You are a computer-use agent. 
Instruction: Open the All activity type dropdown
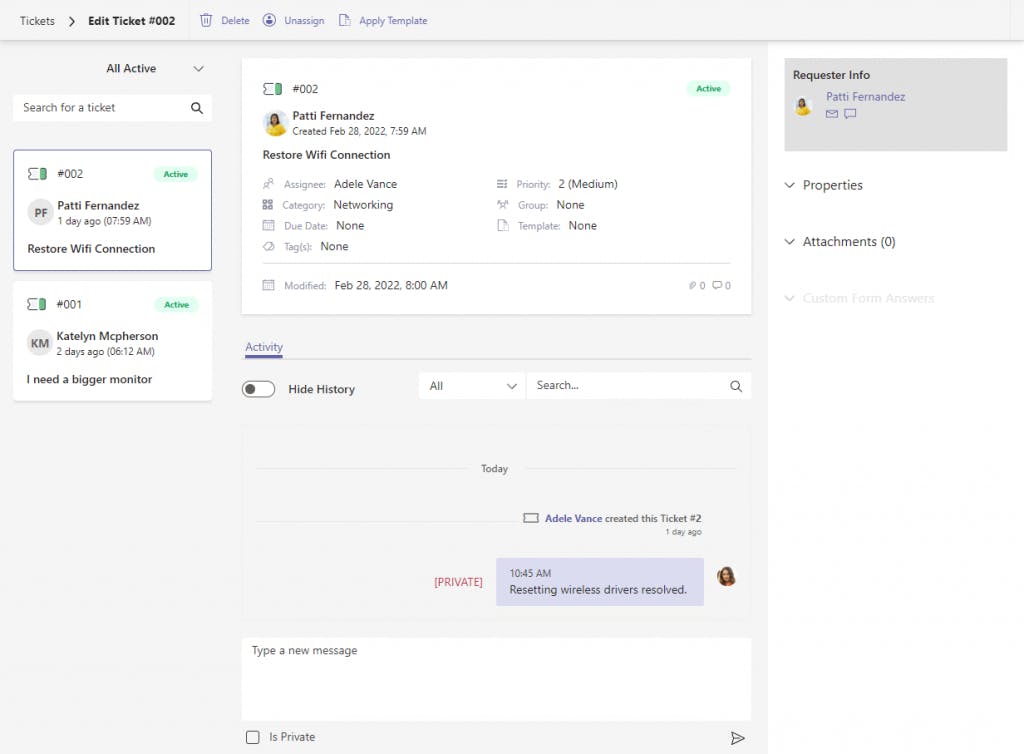(472, 386)
